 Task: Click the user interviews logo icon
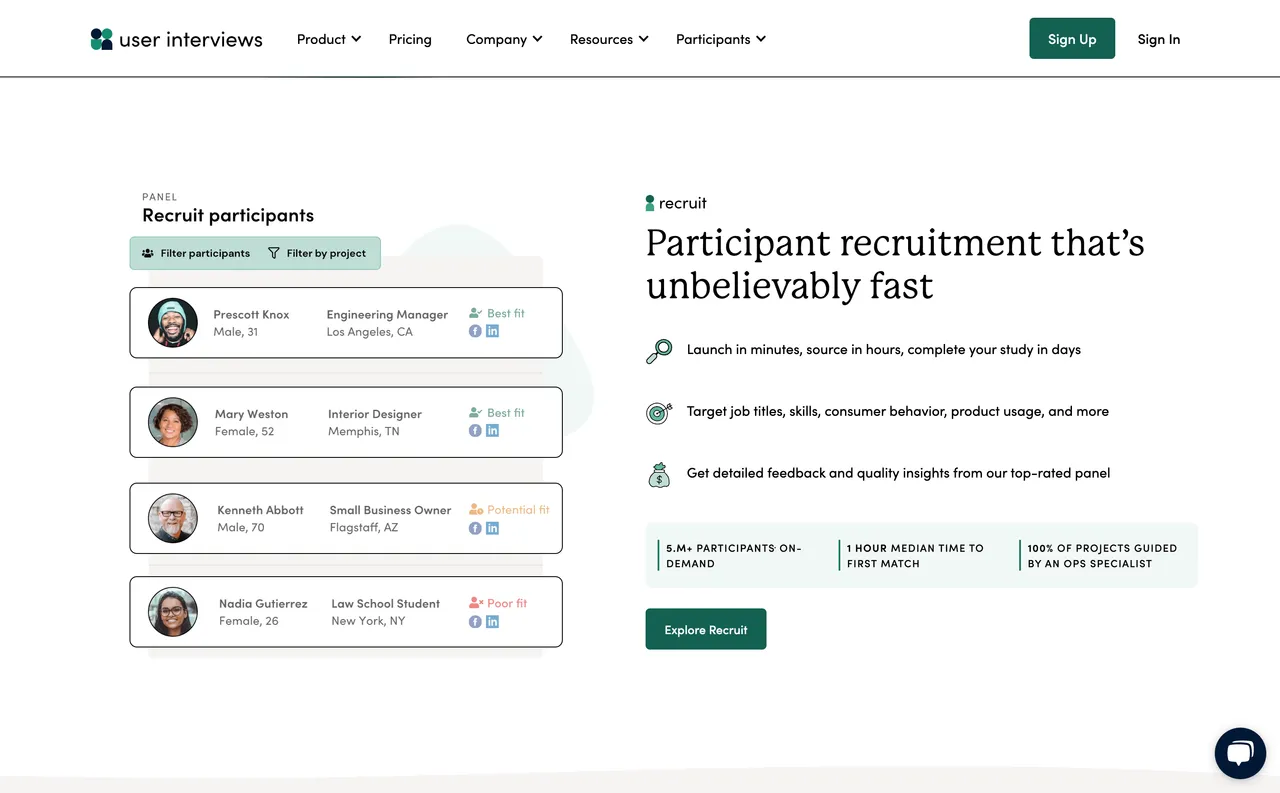click(101, 38)
